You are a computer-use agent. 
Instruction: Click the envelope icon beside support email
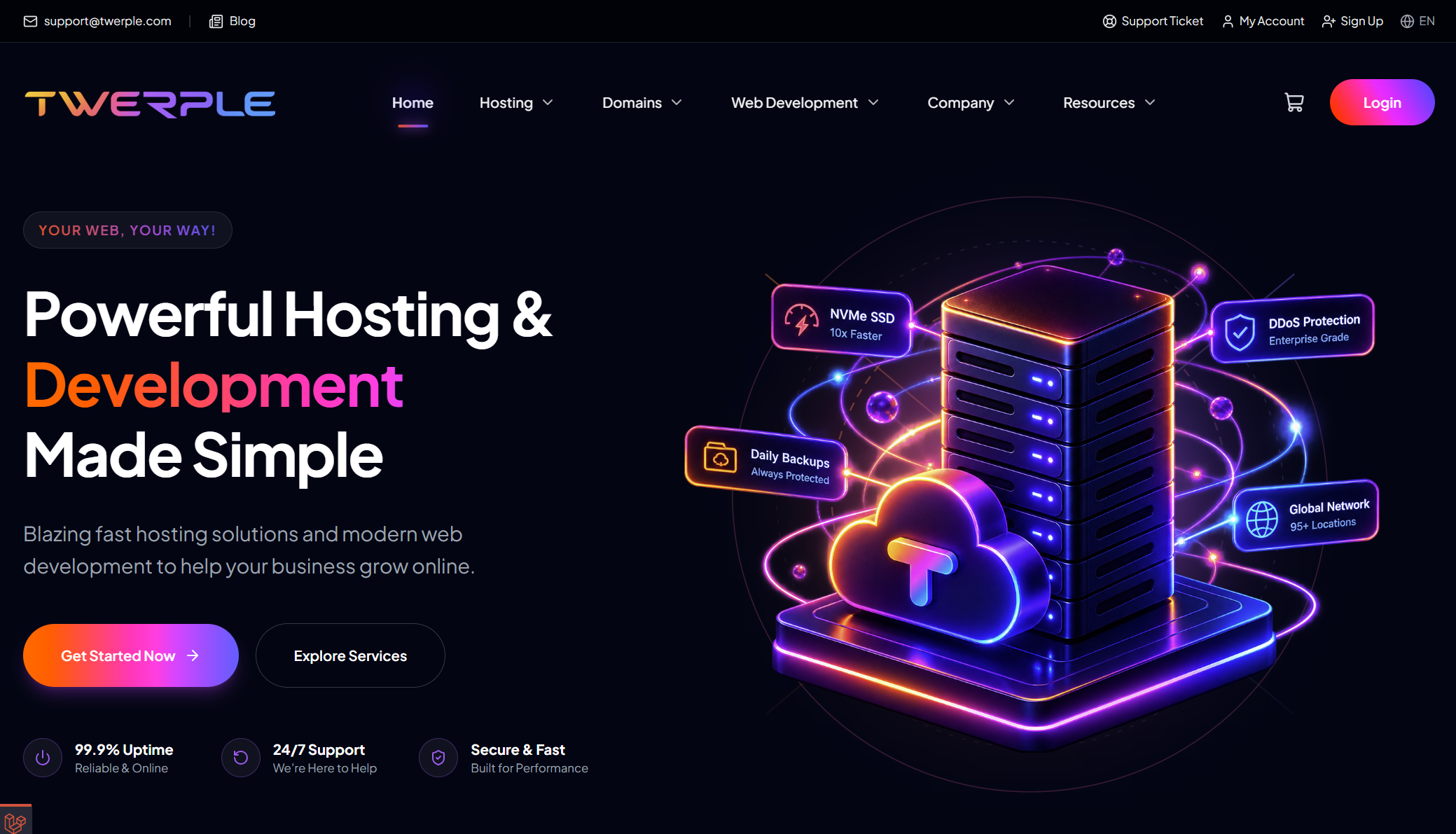[30, 21]
